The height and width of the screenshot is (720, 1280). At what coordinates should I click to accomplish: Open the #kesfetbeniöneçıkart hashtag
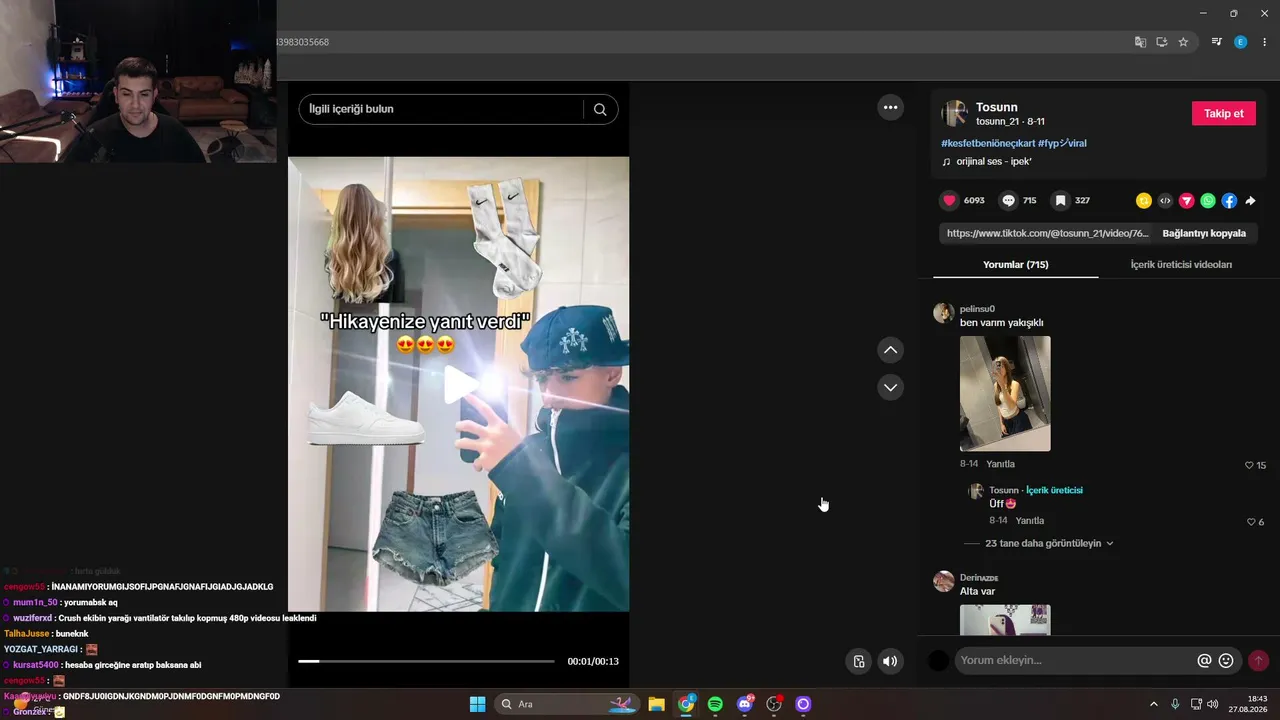tap(987, 143)
